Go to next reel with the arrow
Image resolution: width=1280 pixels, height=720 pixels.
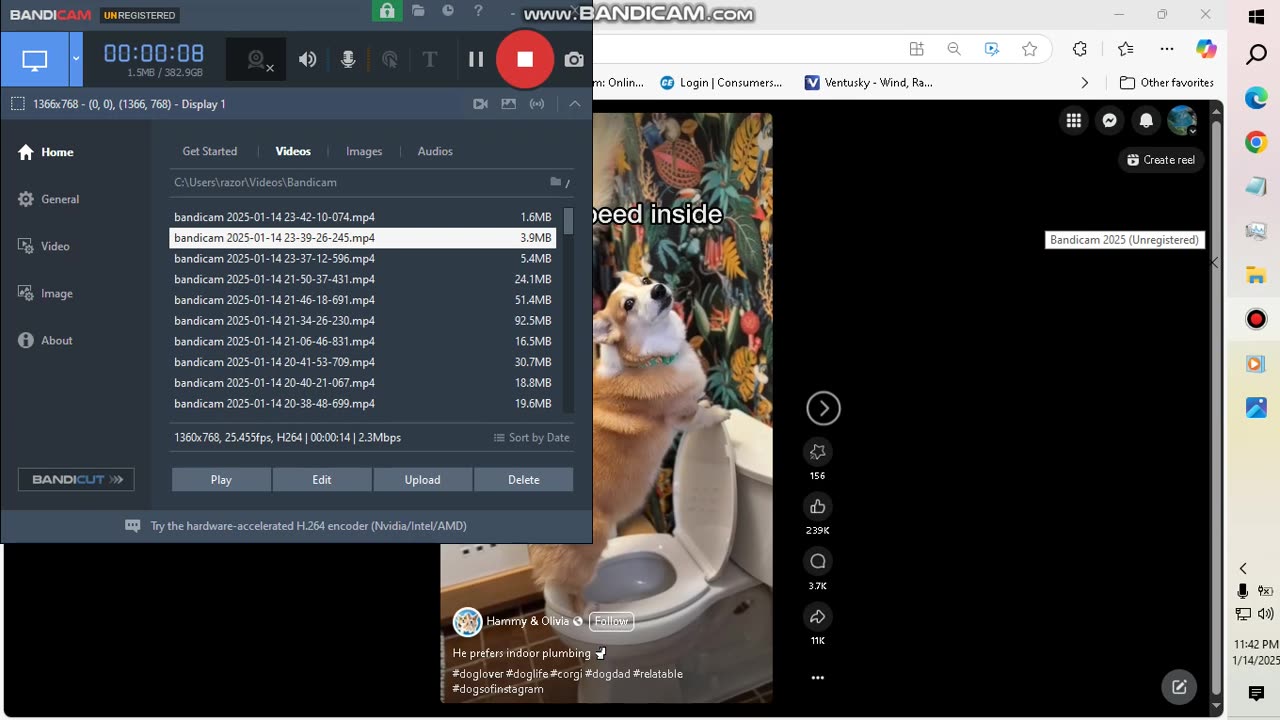pyautogui.click(x=823, y=408)
